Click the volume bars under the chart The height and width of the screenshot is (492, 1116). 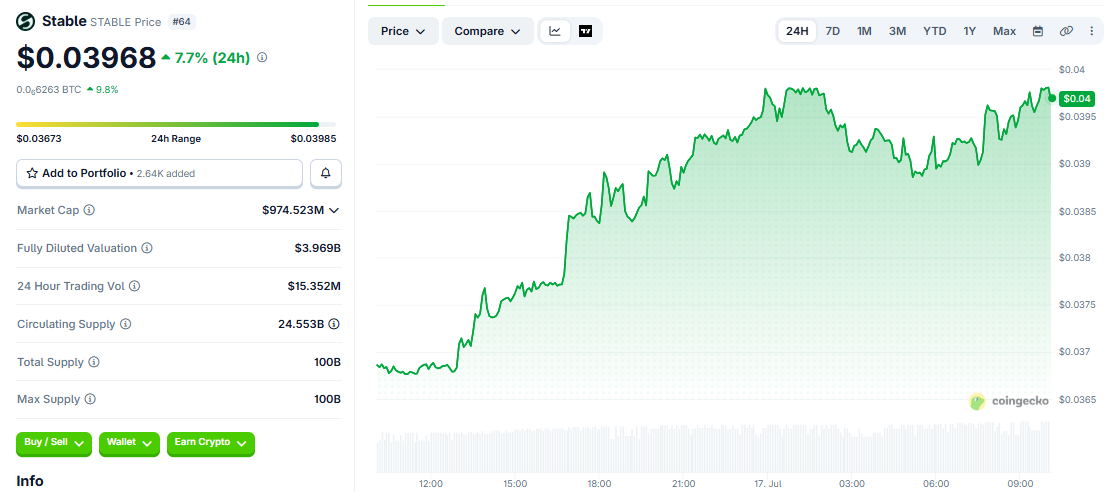click(713, 447)
